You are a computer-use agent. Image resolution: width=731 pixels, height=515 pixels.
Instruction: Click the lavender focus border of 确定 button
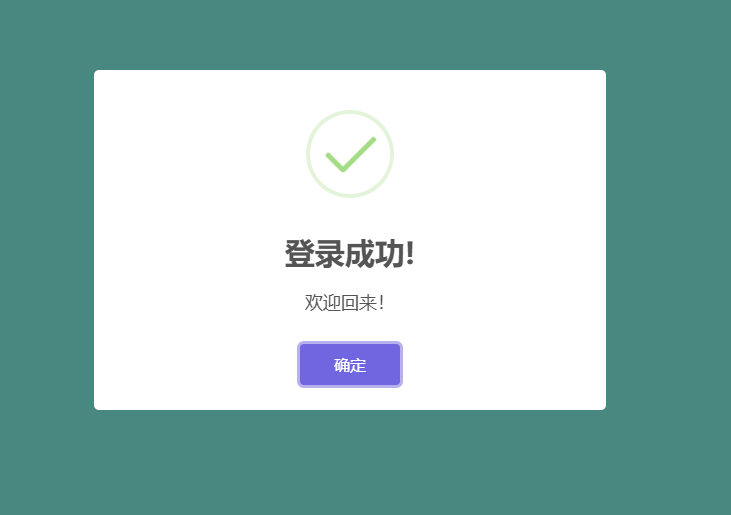click(x=298, y=364)
